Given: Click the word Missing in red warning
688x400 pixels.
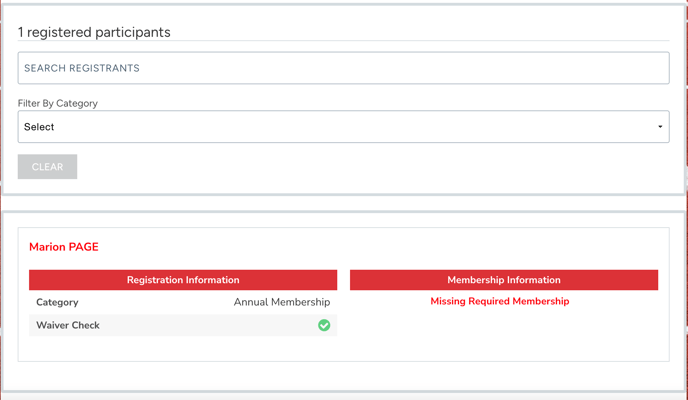Looking at the screenshot, I should tap(449, 301).
